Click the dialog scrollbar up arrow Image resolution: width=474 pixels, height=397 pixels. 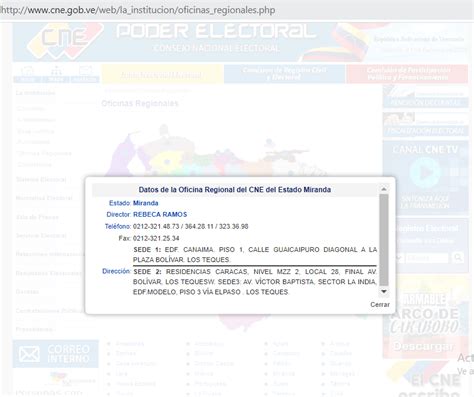(384, 189)
